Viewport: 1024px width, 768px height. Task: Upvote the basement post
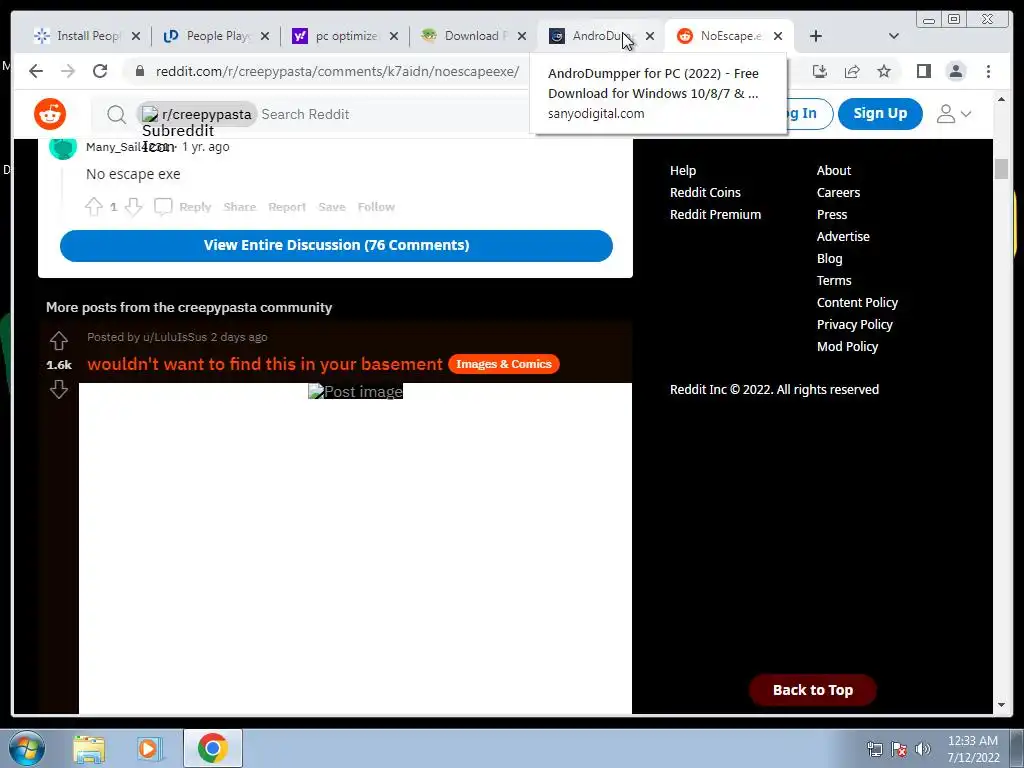[59, 340]
